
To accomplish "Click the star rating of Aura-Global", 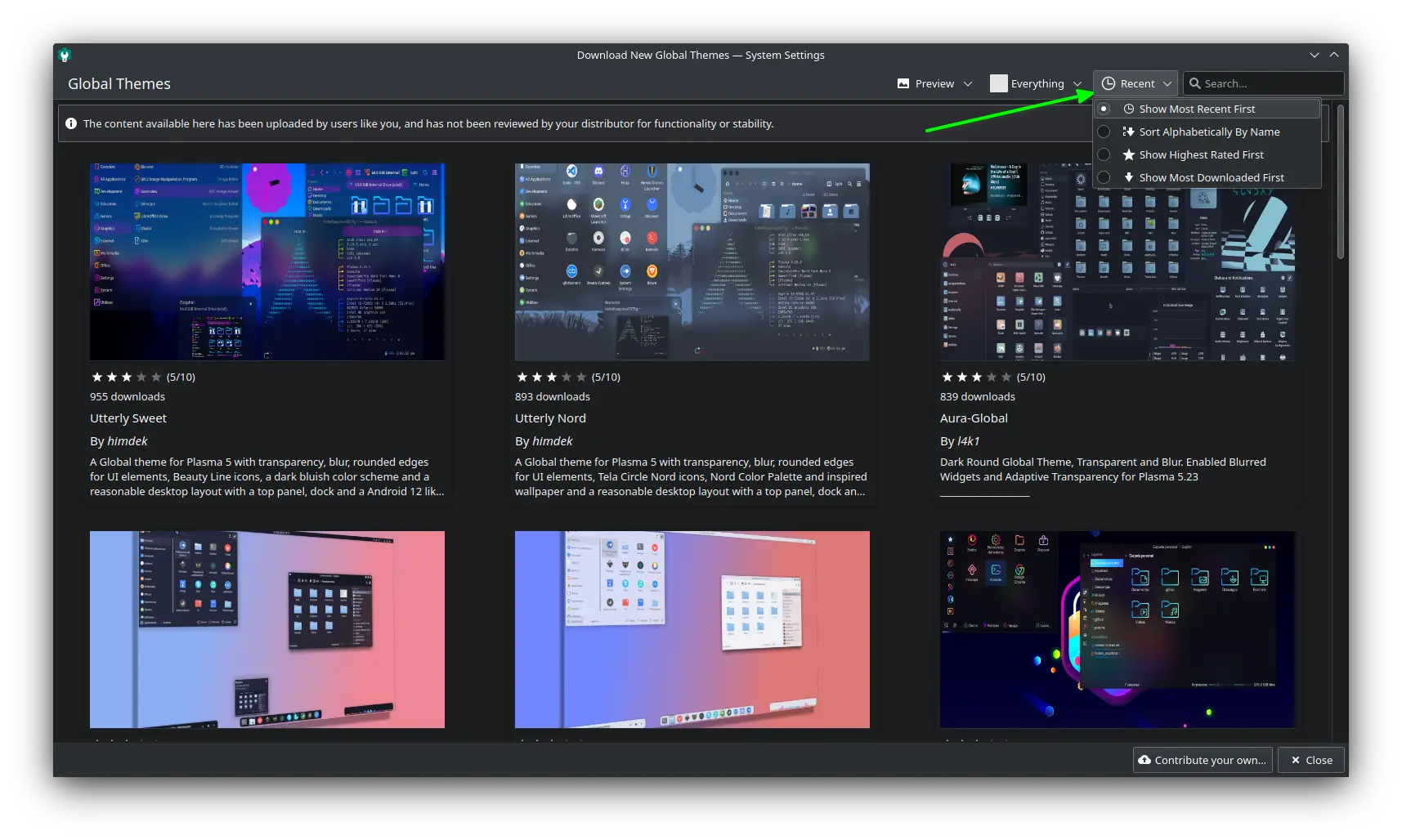I will [x=977, y=377].
